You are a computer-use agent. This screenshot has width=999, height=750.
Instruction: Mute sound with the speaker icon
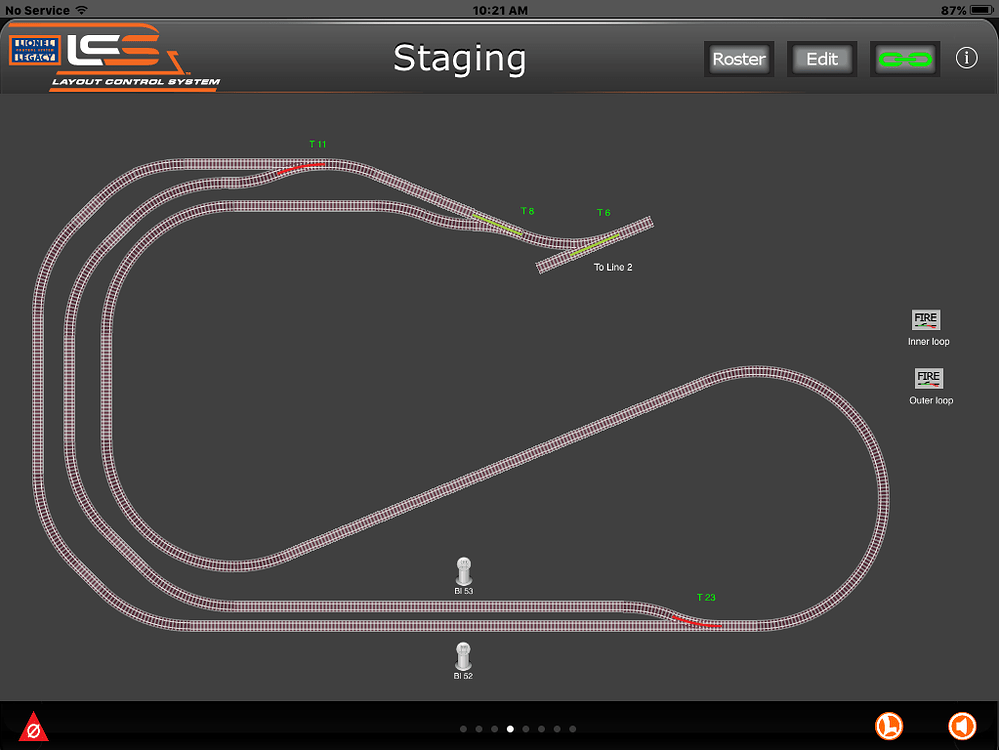click(x=961, y=726)
